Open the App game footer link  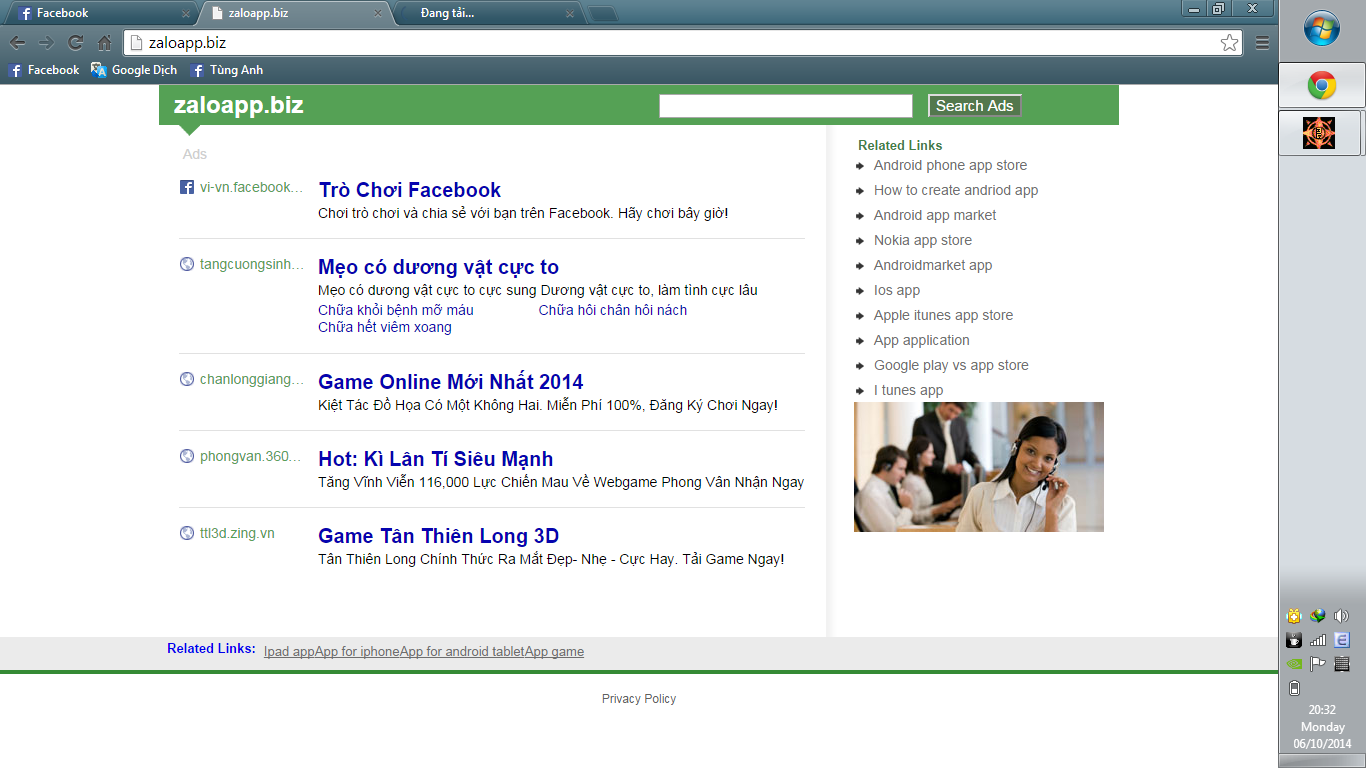pos(554,651)
